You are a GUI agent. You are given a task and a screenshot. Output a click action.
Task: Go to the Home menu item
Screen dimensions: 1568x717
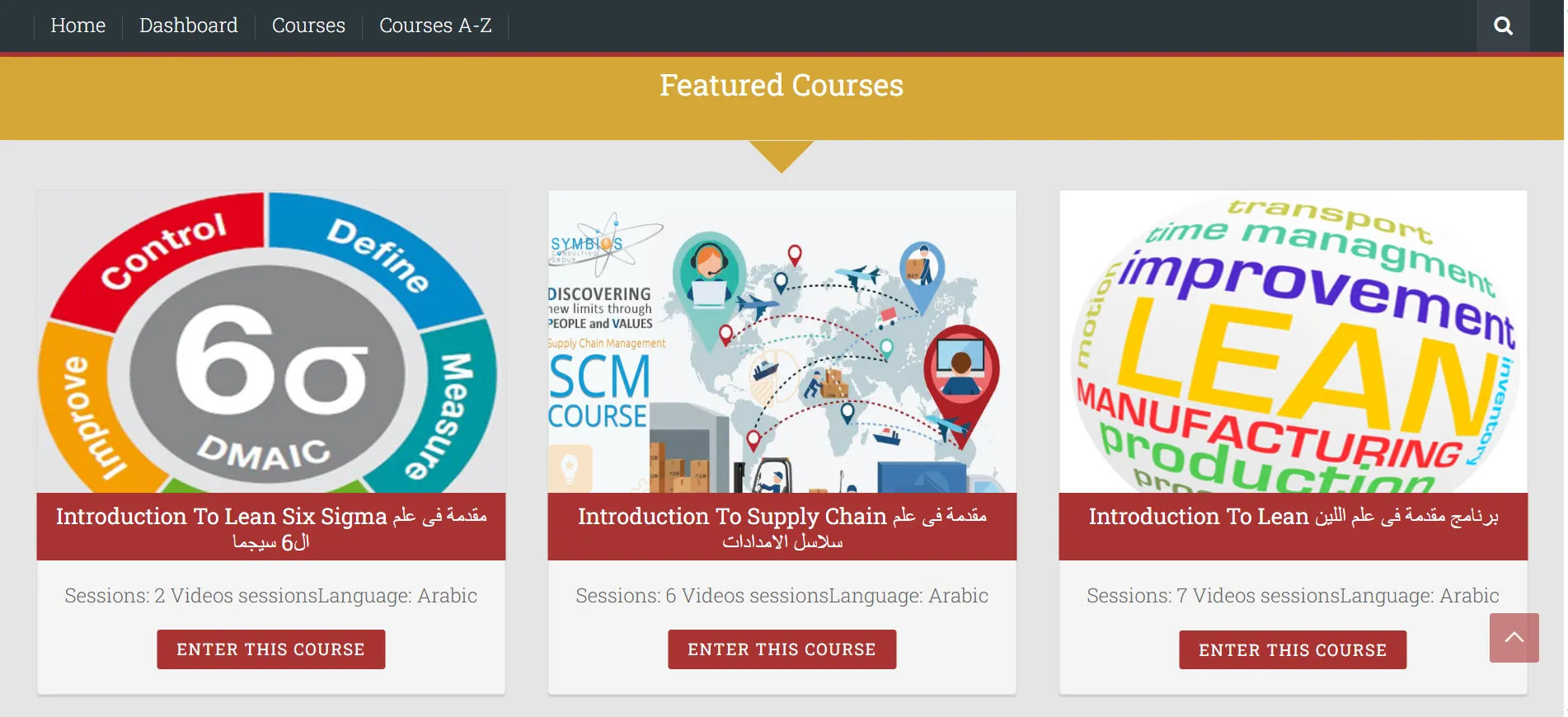(78, 26)
